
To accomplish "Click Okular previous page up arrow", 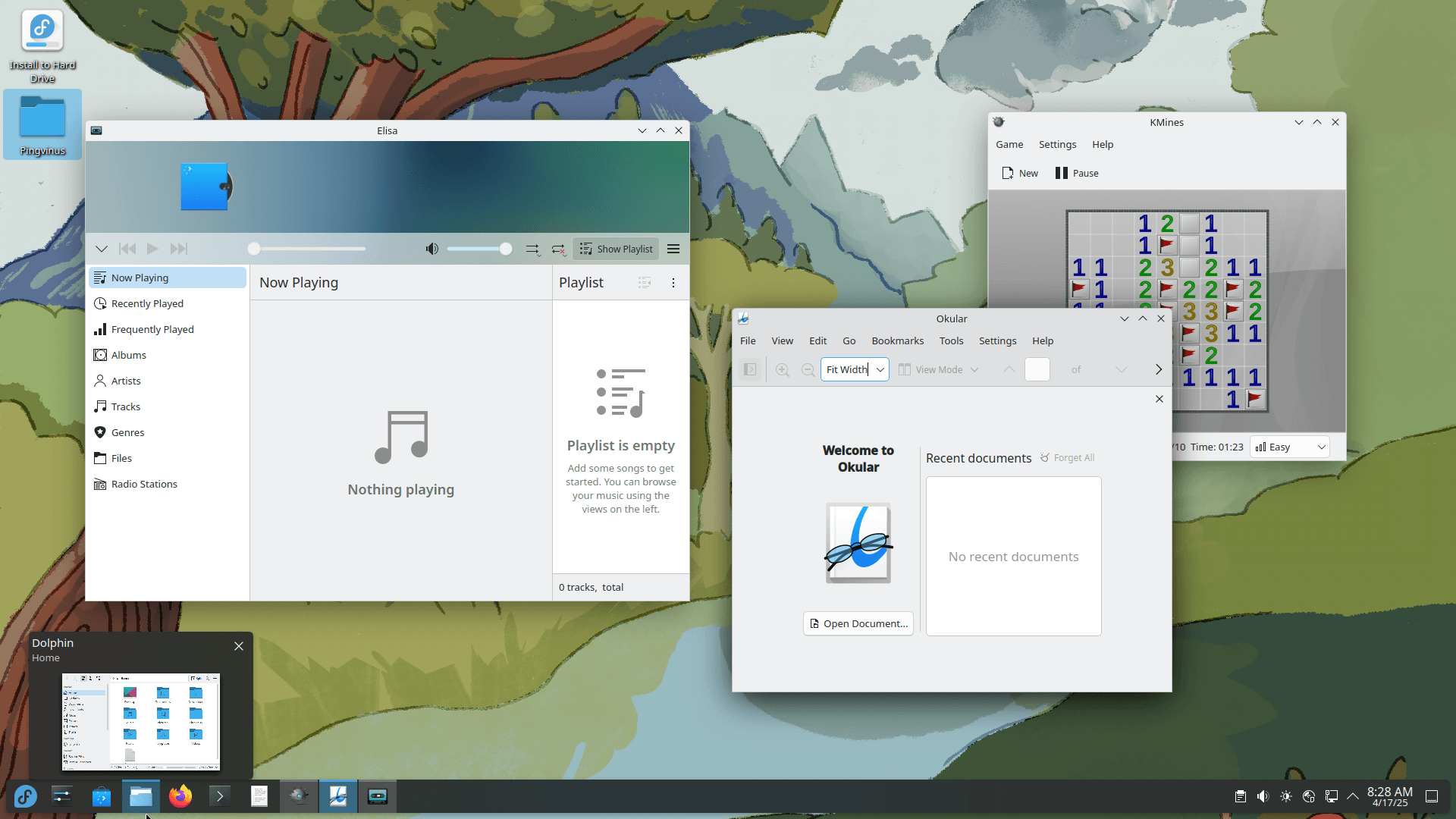I will pos(1009,369).
